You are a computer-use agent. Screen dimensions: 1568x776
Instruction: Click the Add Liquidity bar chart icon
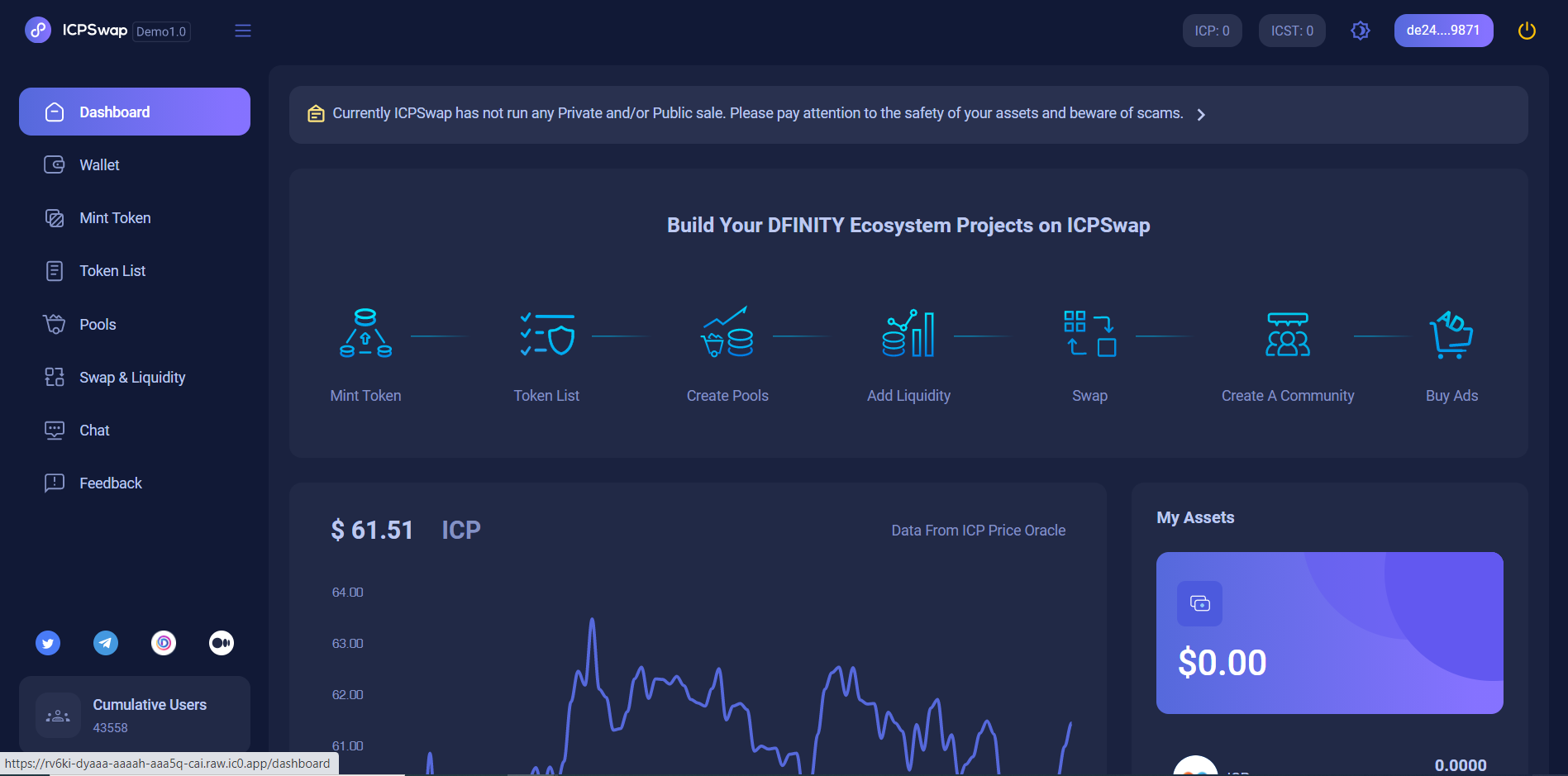coord(908,333)
